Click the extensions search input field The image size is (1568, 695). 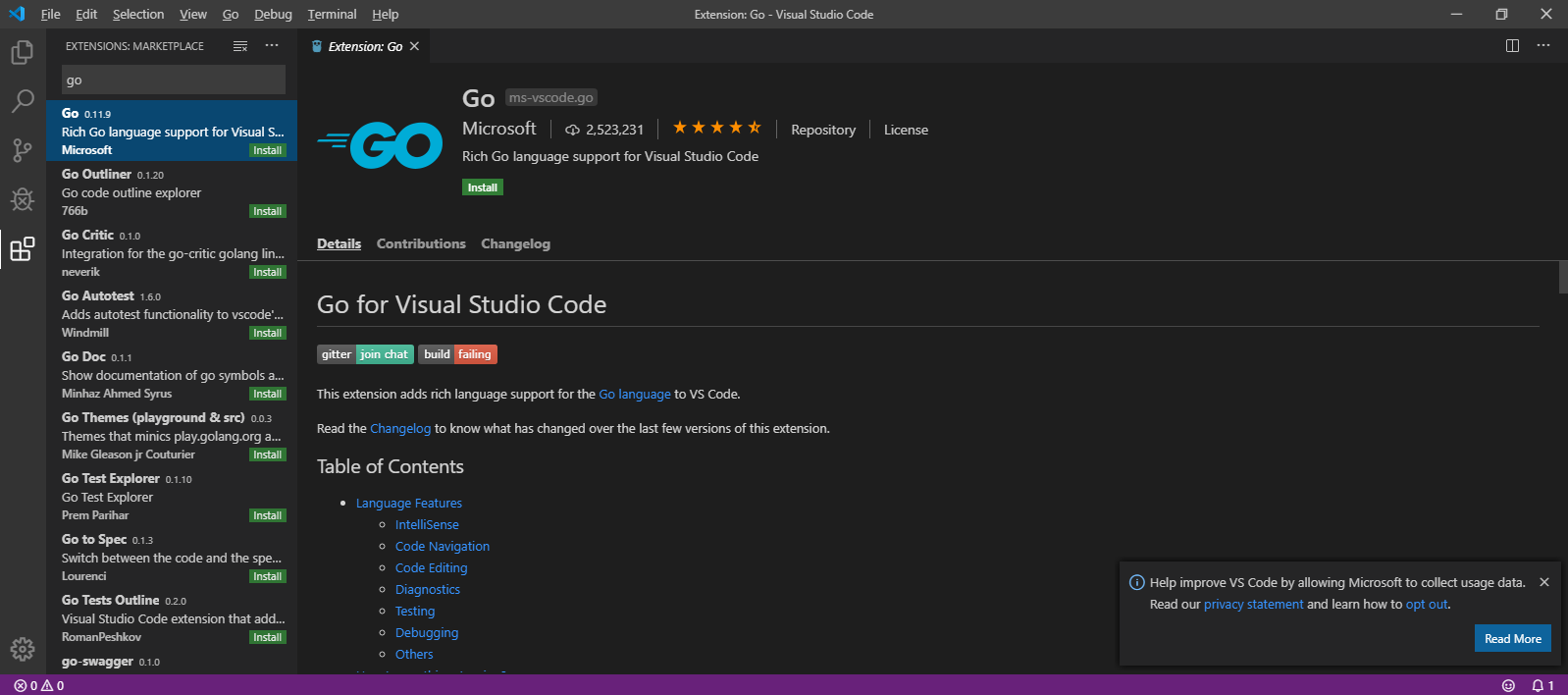click(x=174, y=80)
